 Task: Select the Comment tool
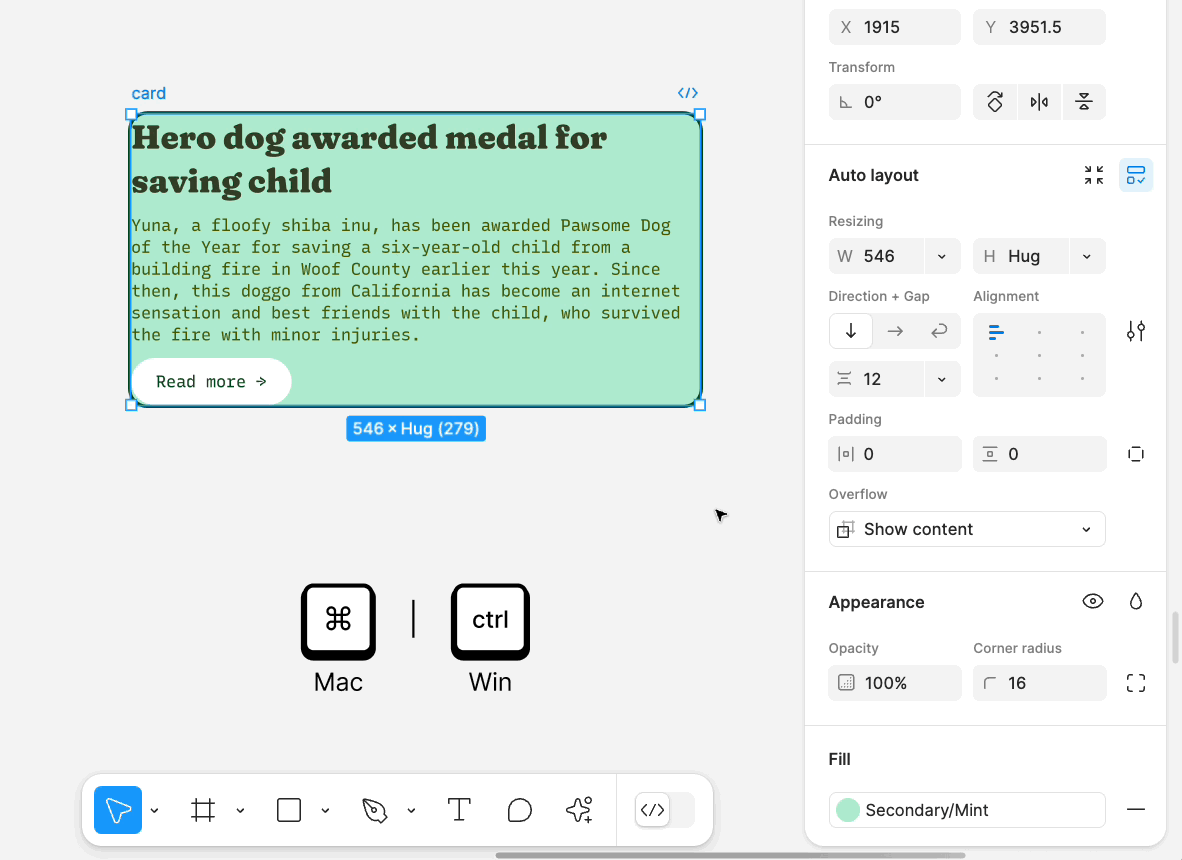tap(519, 810)
